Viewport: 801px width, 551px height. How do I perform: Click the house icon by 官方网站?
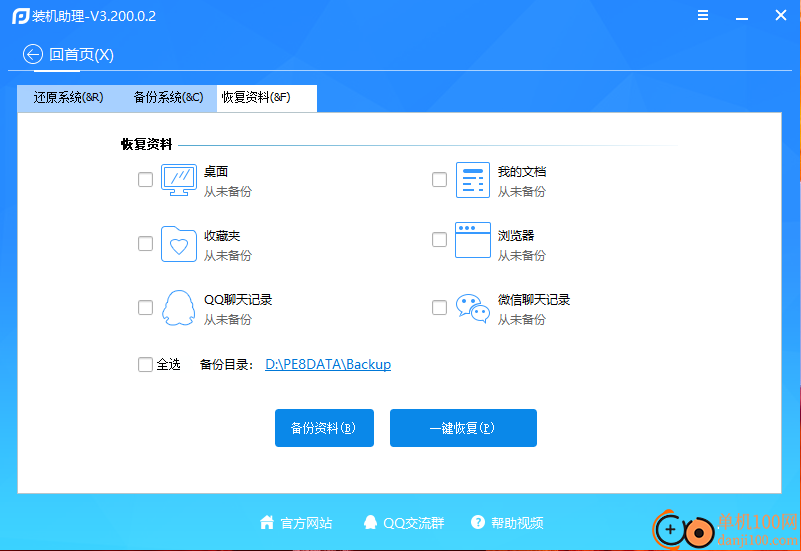tap(267, 522)
